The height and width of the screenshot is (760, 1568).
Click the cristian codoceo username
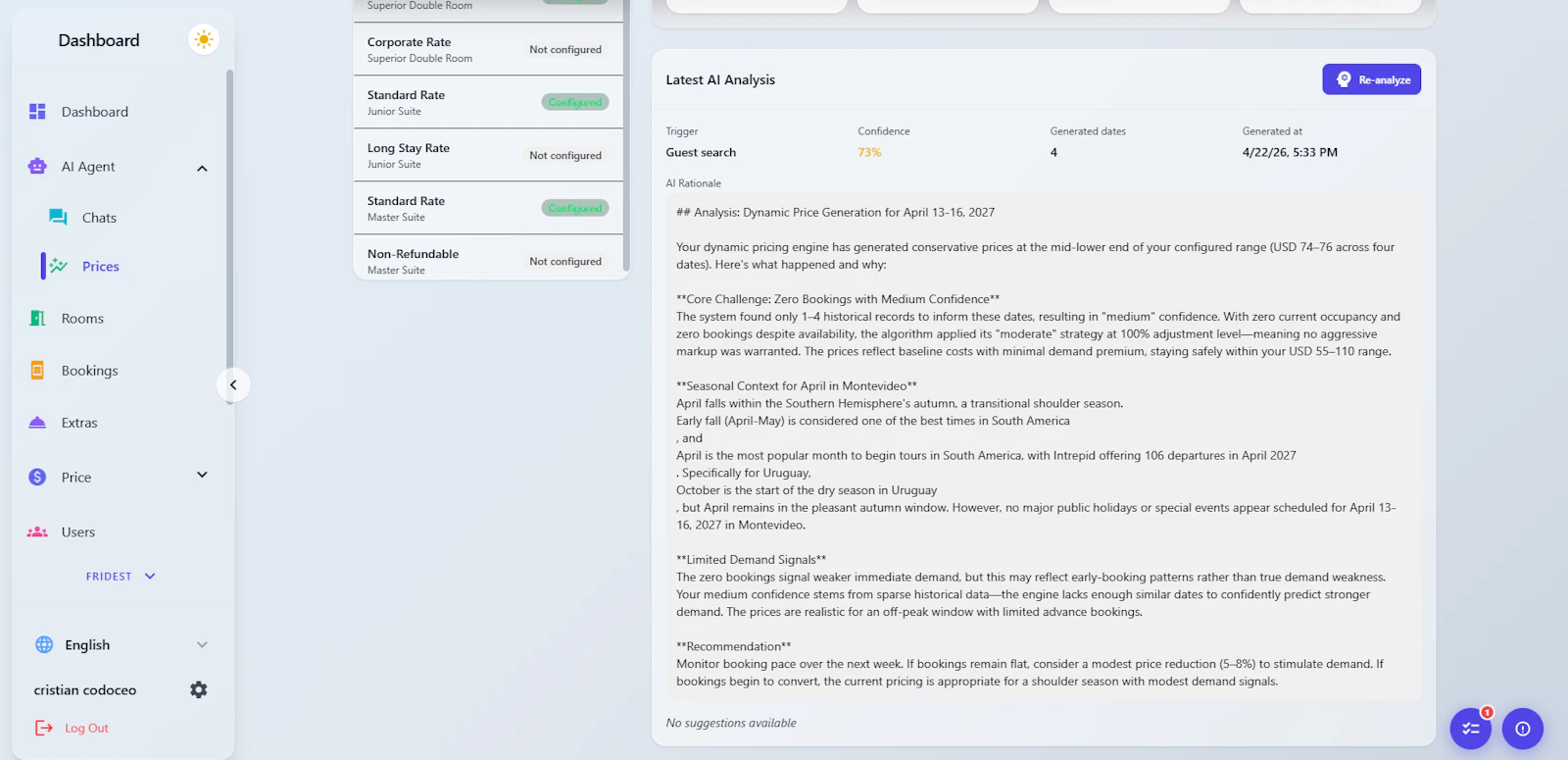pyautogui.click(x=85, y=690)
